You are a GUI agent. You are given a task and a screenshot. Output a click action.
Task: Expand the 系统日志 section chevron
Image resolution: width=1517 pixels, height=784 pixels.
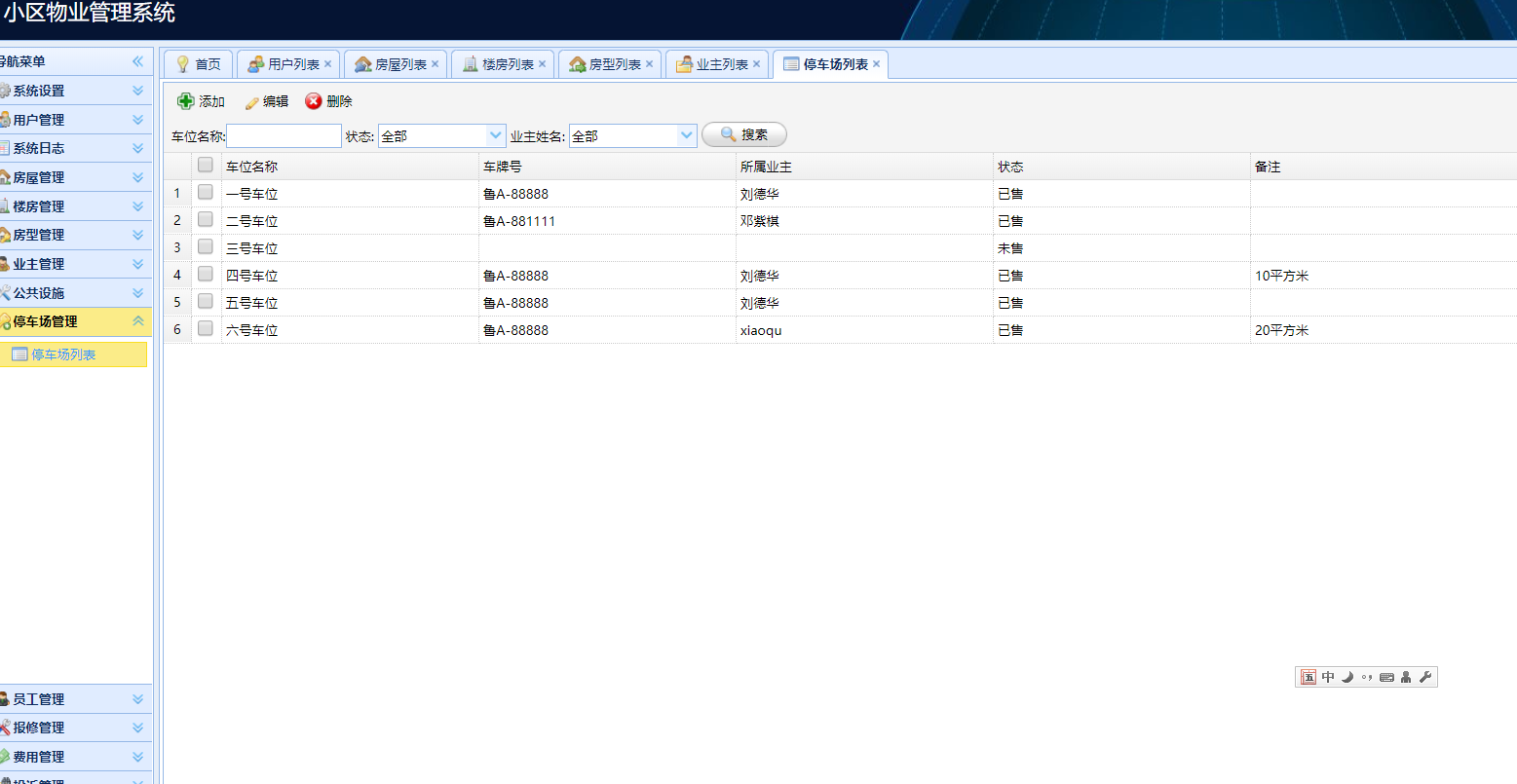pyautogui.click(x=137, y=148)
